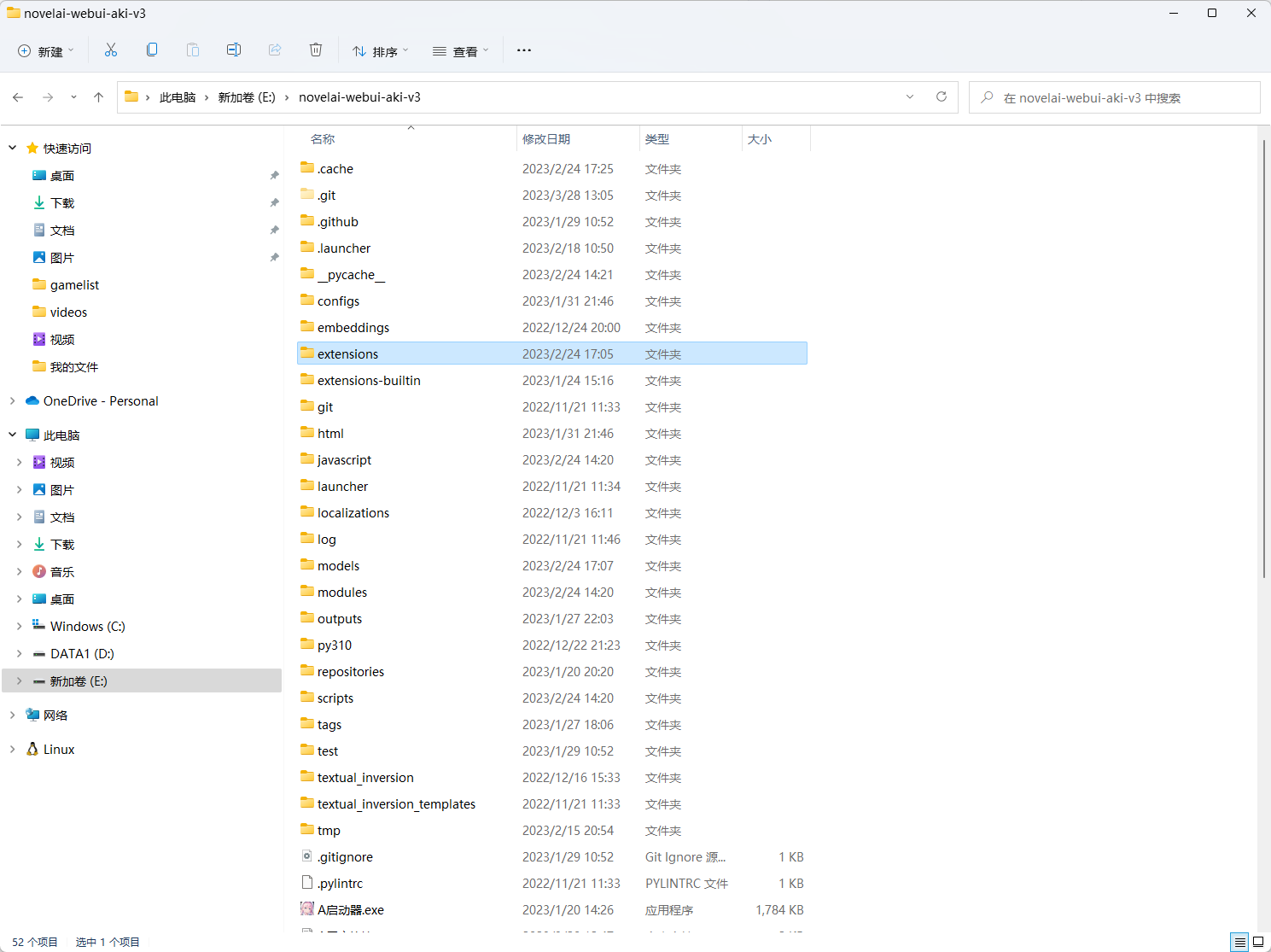Open the 排序 sort dropdown
Image resolution: width=1271 pixels, height=952 pixels.
[381, 50]
